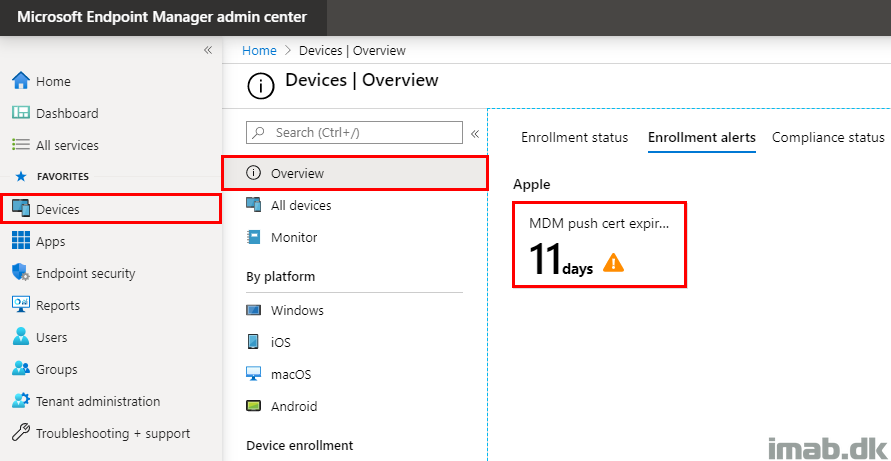891x461 pixels.
Task: Open Troubleshooting + support
Action: 111,433
